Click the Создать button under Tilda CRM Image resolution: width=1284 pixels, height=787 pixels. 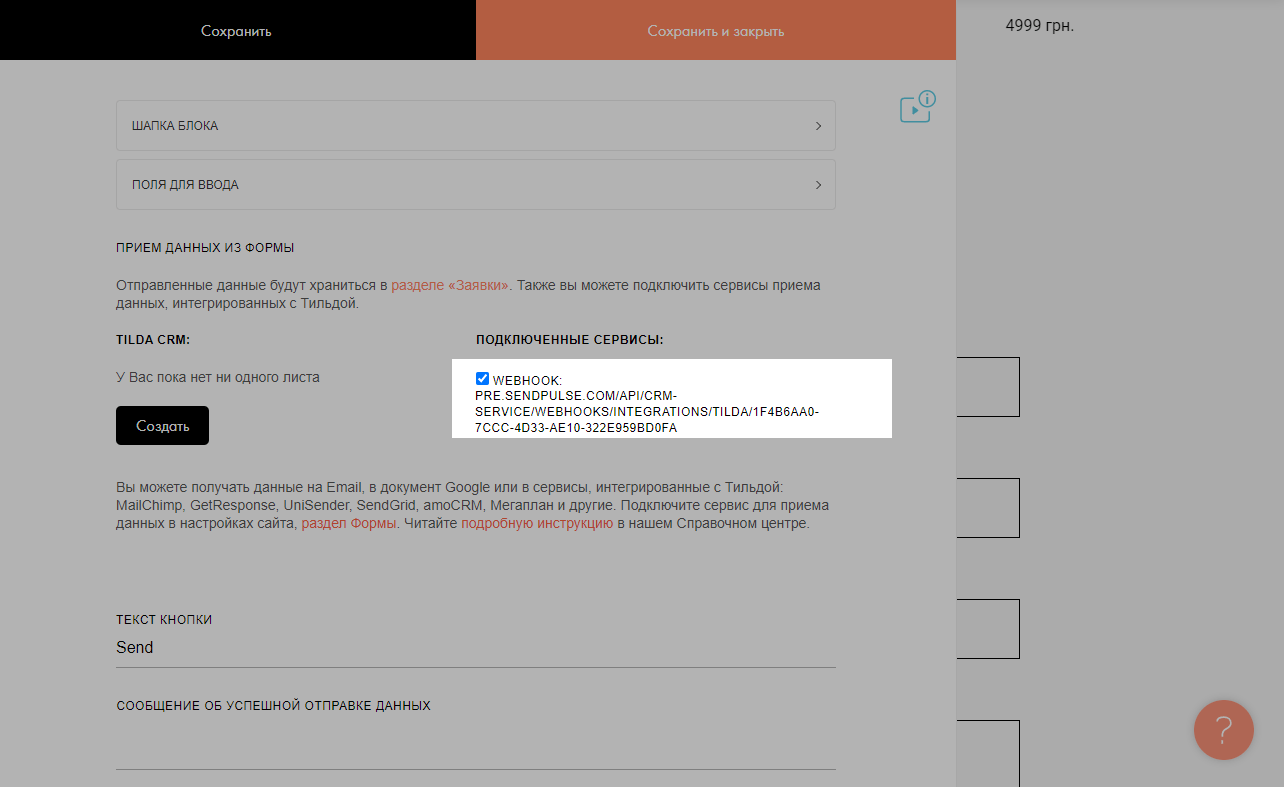[162, 425]
